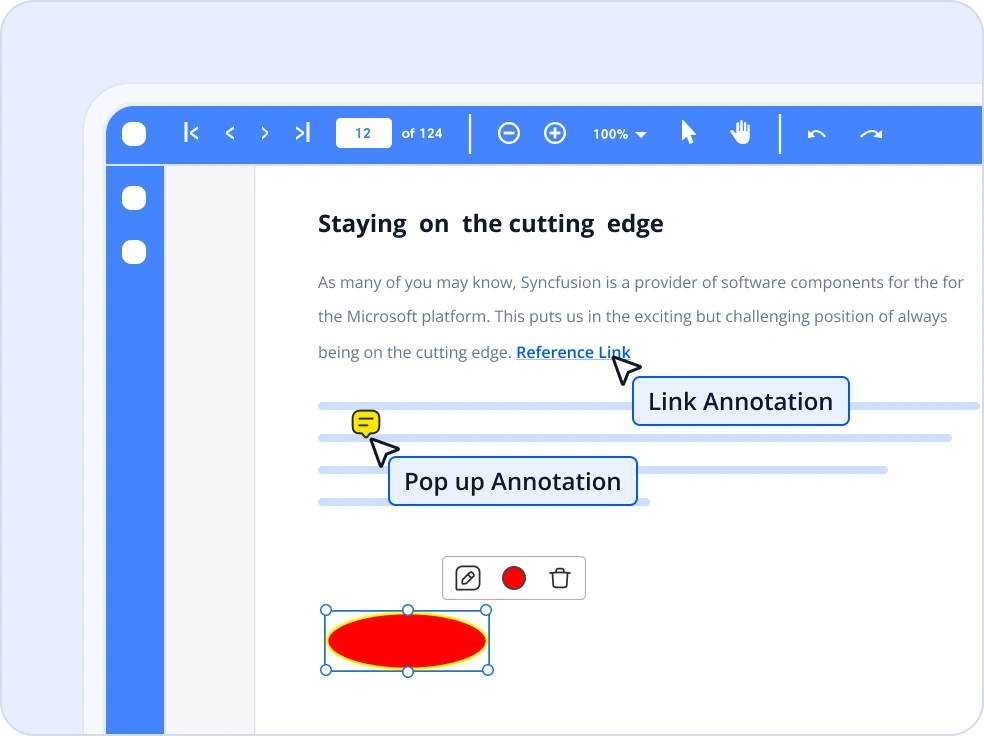
Task: Click the undo icon in the toolbar
Action: pyautogui.click(x=815, y=133)
